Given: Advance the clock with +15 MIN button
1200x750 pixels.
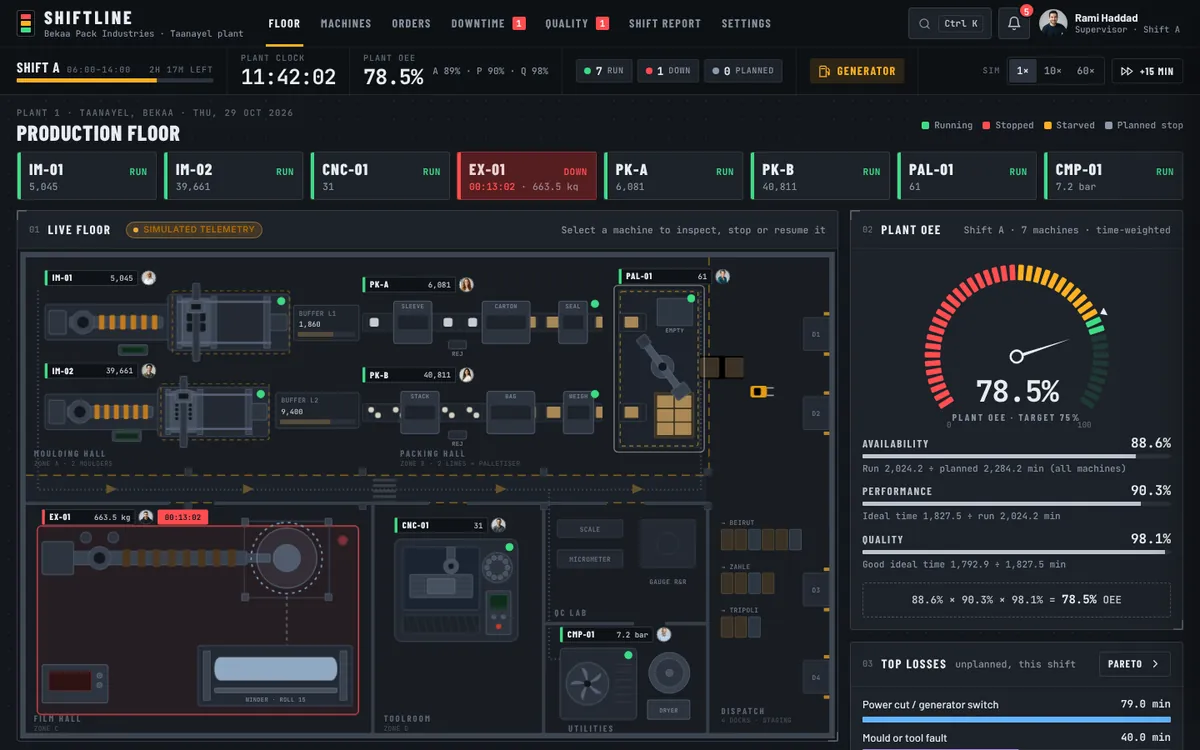Looking at the screenshot, I should click(x=1148, y=71).
